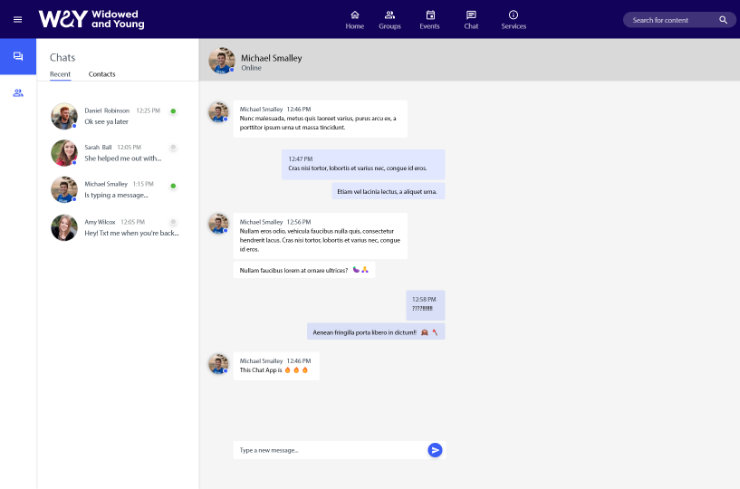Open the hamburger menu icon
This screenshot has width=740, height=489.
point(17,19)
